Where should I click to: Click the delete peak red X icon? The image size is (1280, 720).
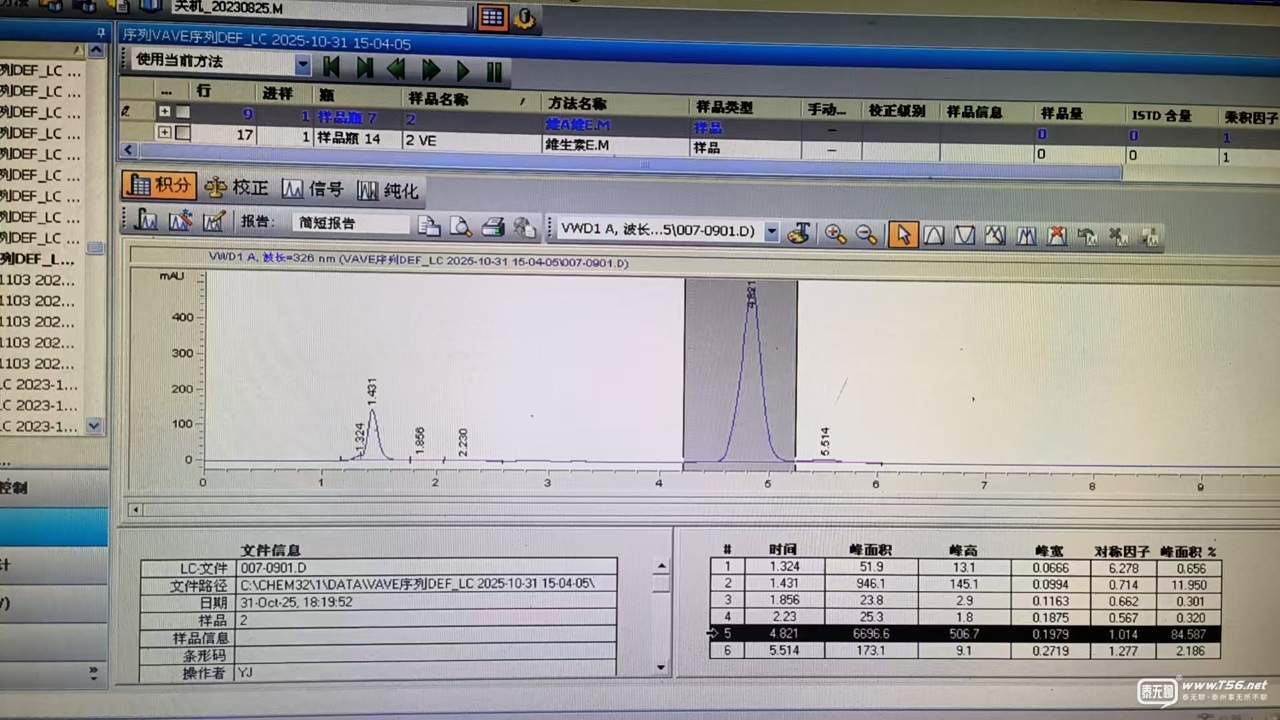click(1056, 236)
